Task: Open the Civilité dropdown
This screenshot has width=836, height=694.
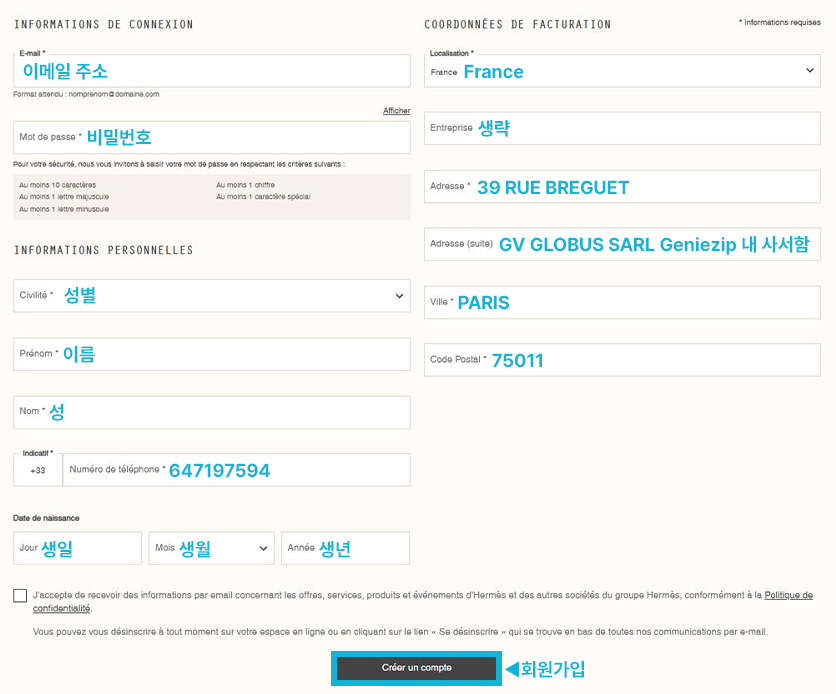Action: tap(212, 296)
